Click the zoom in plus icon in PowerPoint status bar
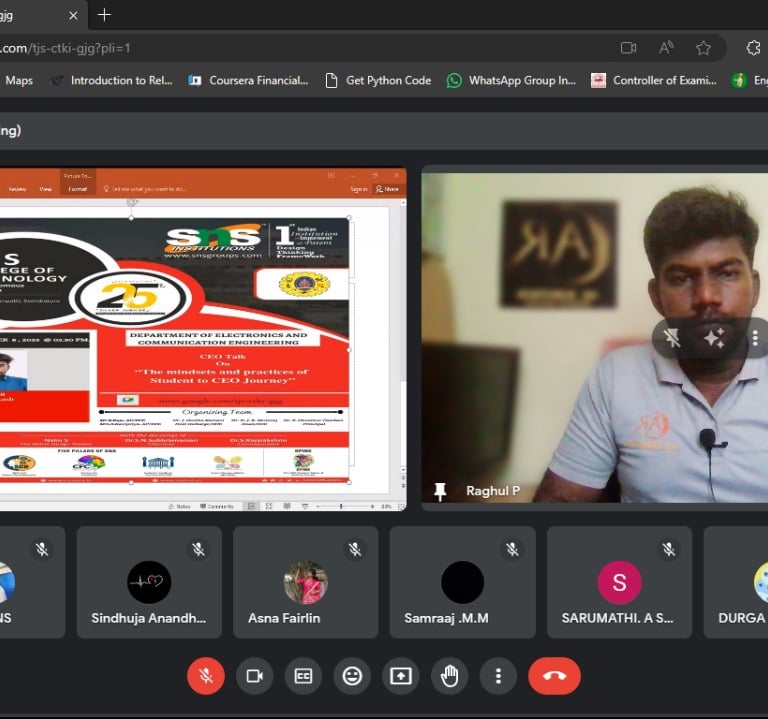Screen dimensions: 768x719 (372, 506)
